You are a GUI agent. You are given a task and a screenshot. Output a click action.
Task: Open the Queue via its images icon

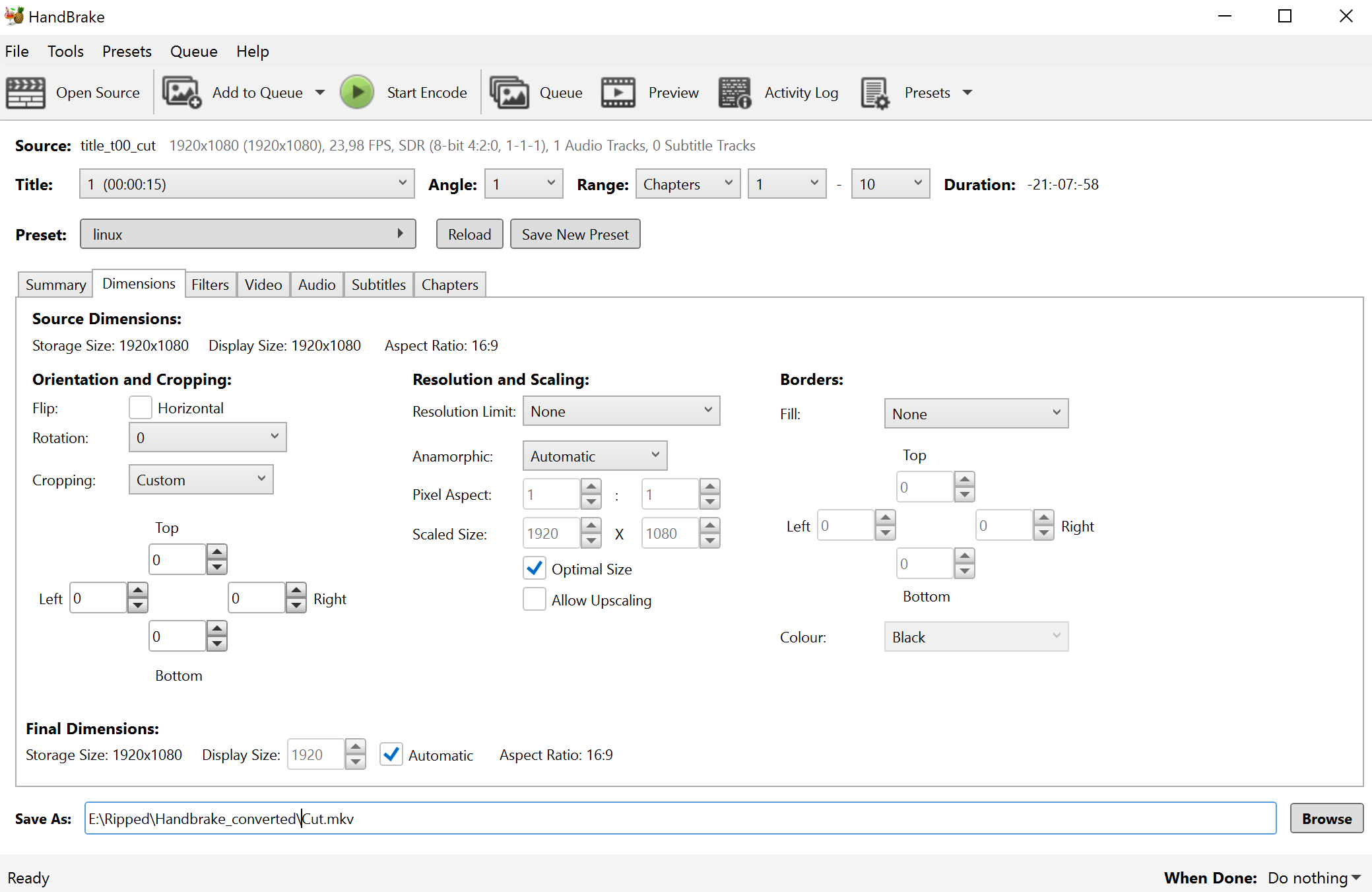(509, 92)
